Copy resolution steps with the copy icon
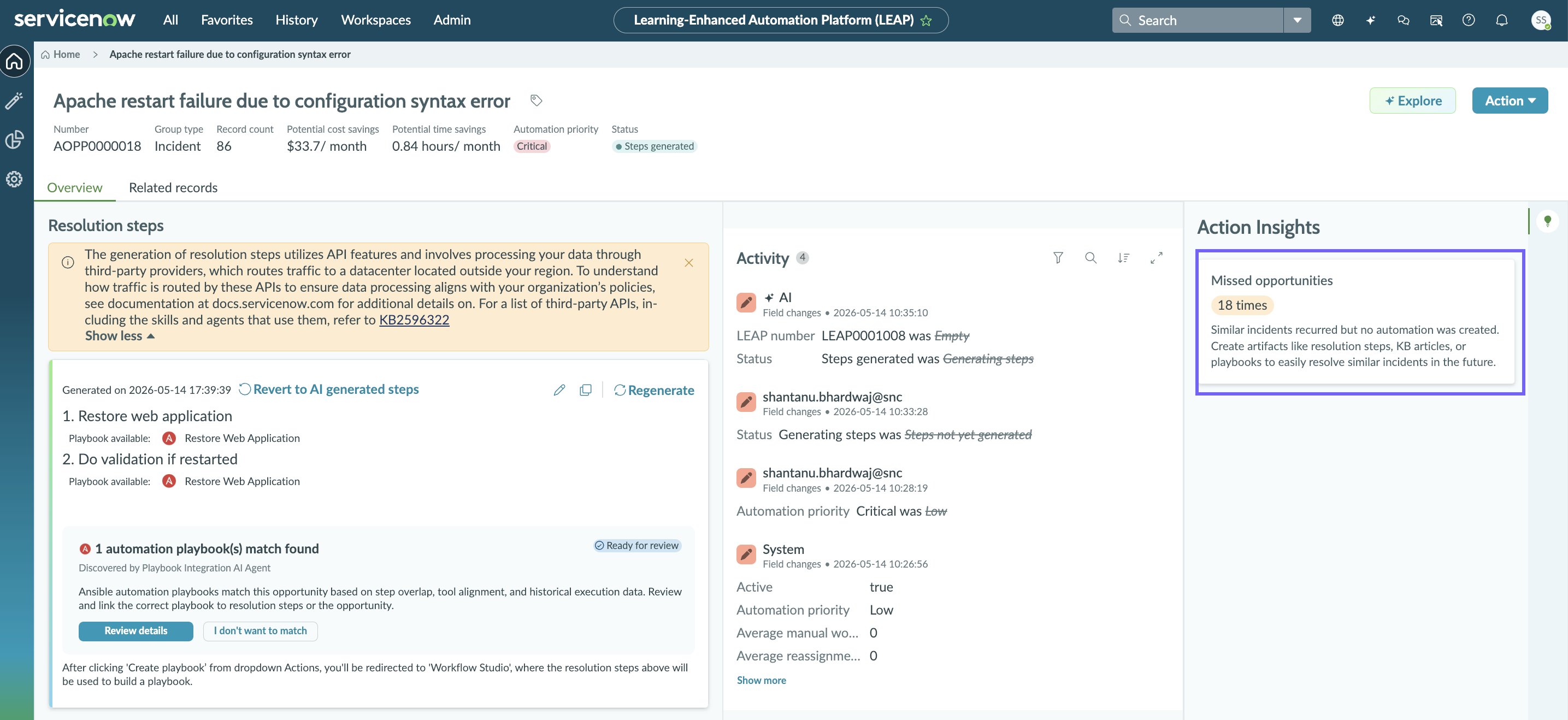 pyautogui.click(x=586, y=390)
